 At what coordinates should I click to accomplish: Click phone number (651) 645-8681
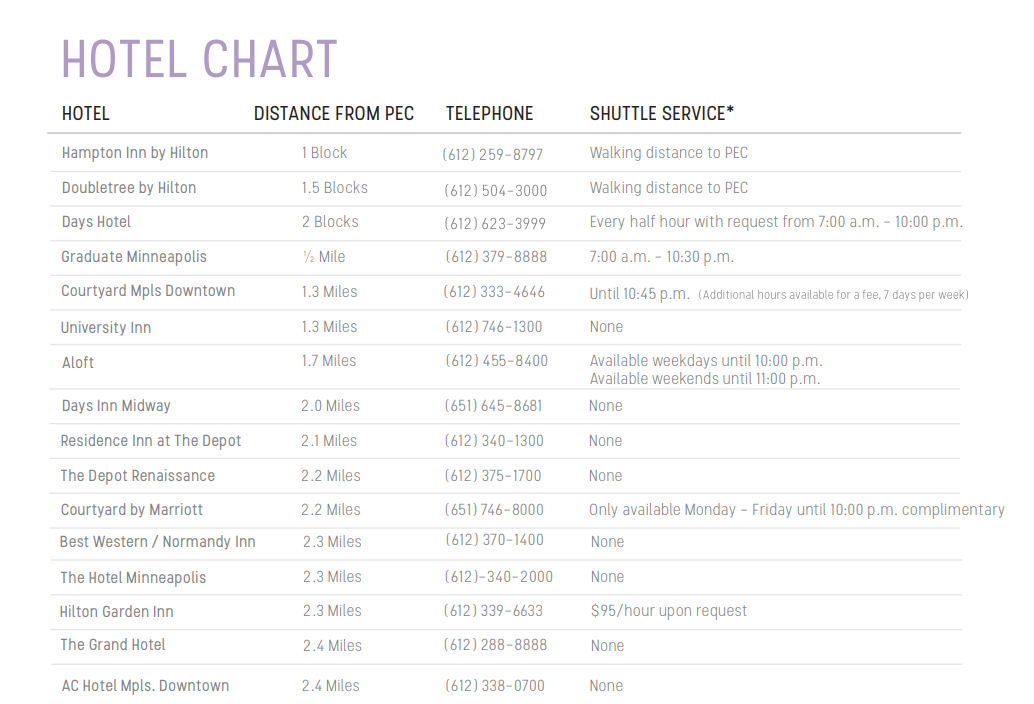pyautogui.click(x=493, y=406)
